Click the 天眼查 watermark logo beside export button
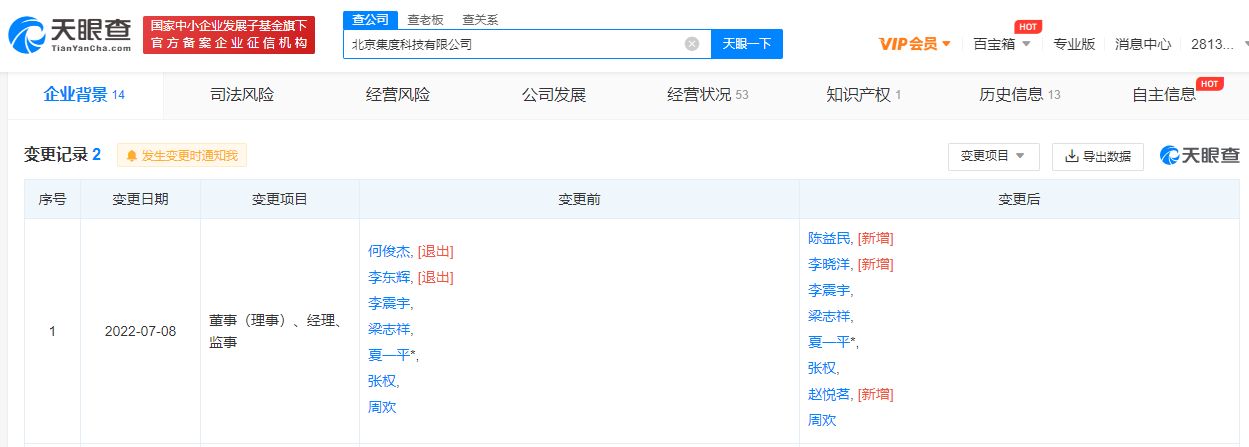1249x447 pixels. [1199, 156]
